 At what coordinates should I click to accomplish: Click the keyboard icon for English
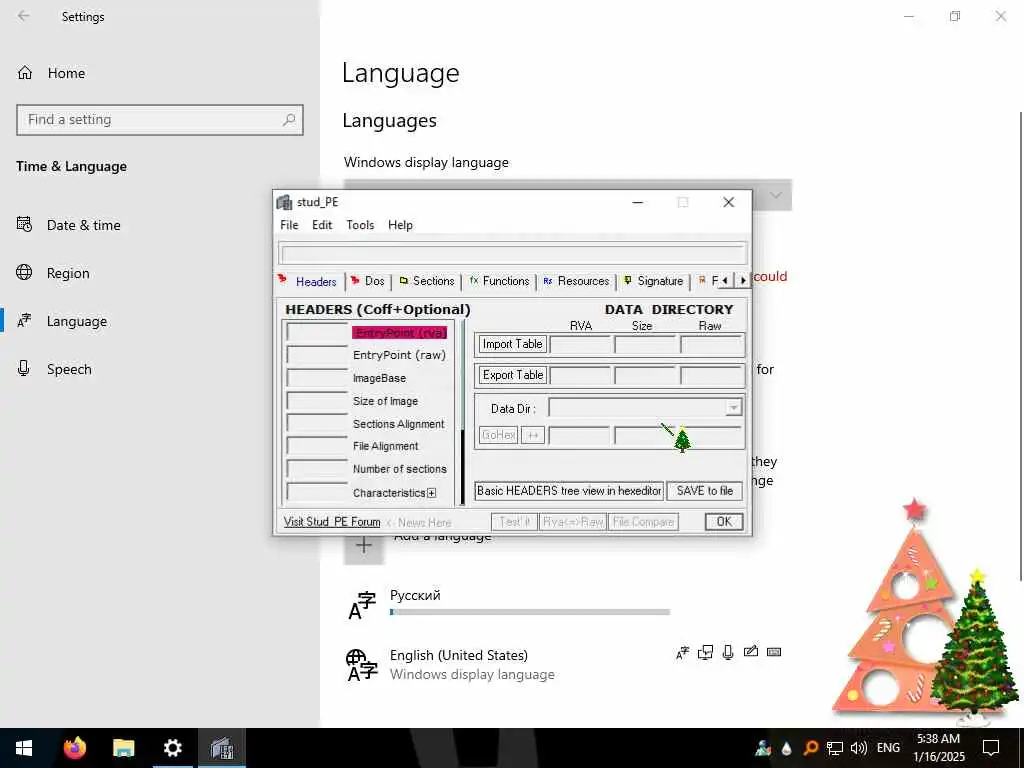pos(774,652)
